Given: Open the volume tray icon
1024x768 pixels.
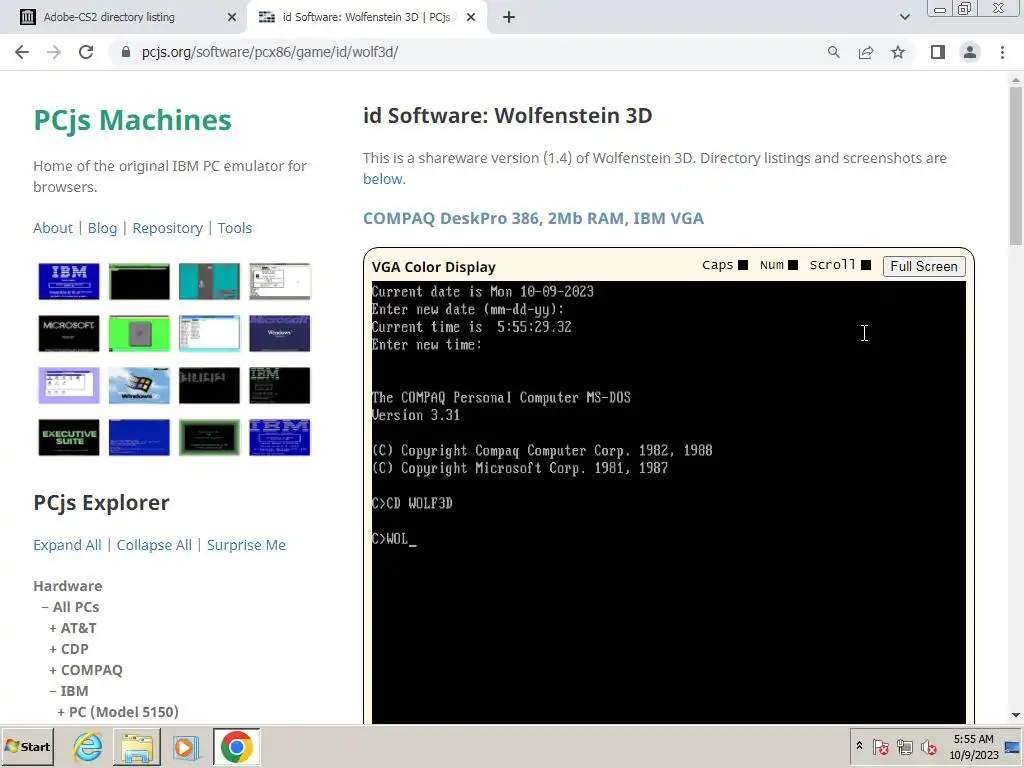Looking at the screenshot, I should tap(928, 746).
